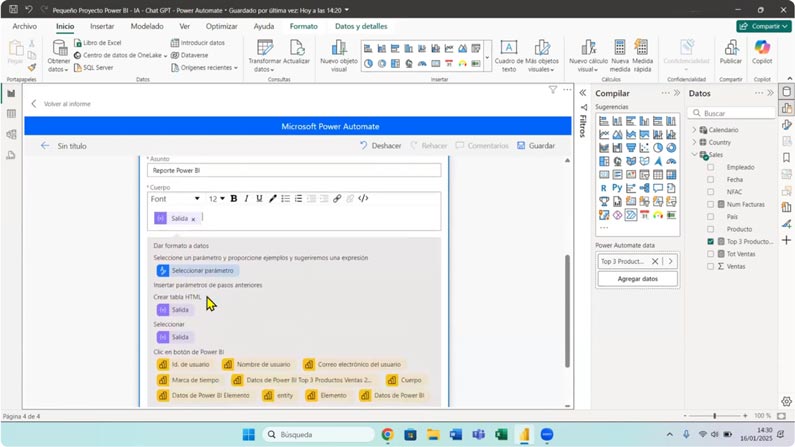The image size is (795, 447).
Task: Open the Font dropdown in body editor
Action: pos(175,199)
